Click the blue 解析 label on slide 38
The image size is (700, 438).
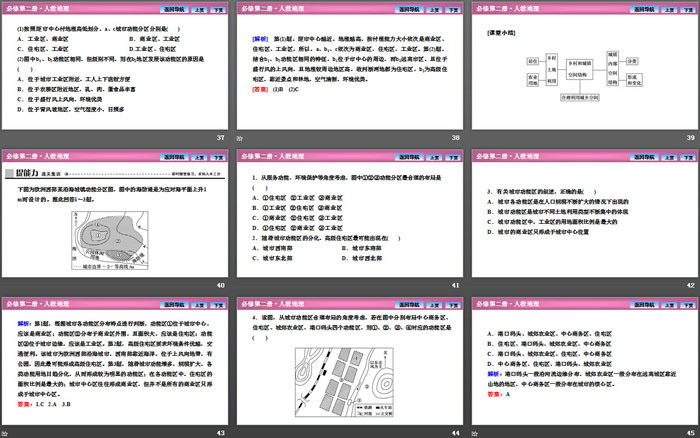click(x=260, y=39)
